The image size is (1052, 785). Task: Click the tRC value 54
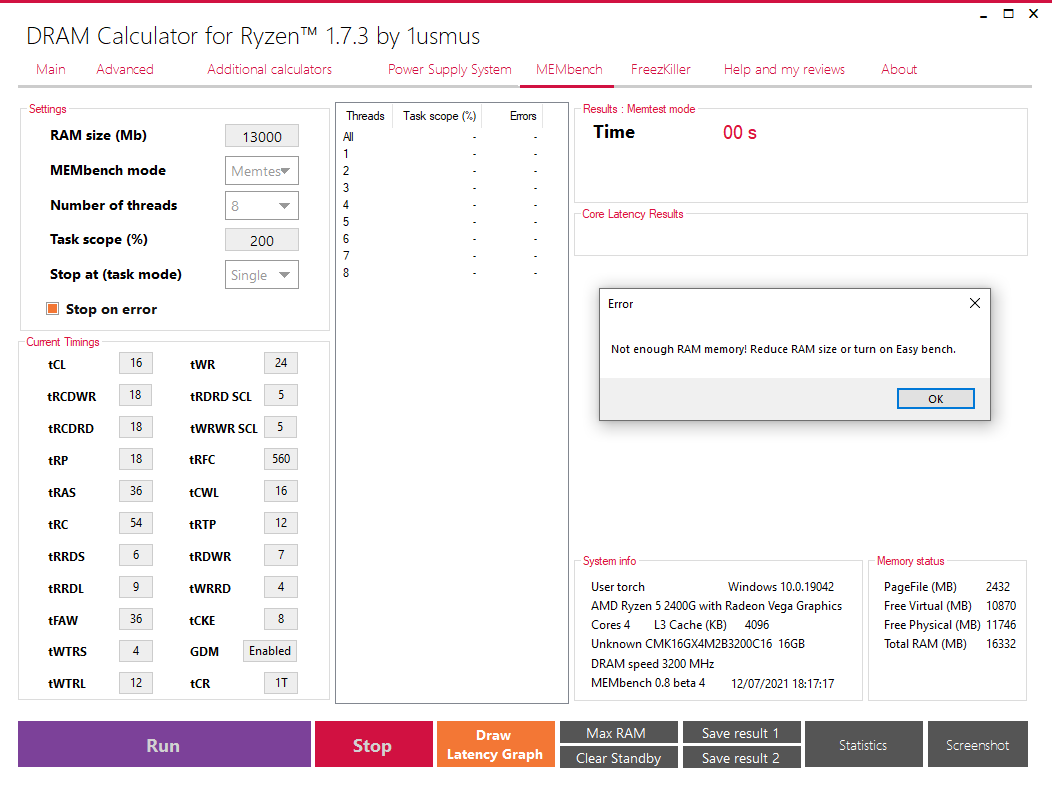(136, 523)
